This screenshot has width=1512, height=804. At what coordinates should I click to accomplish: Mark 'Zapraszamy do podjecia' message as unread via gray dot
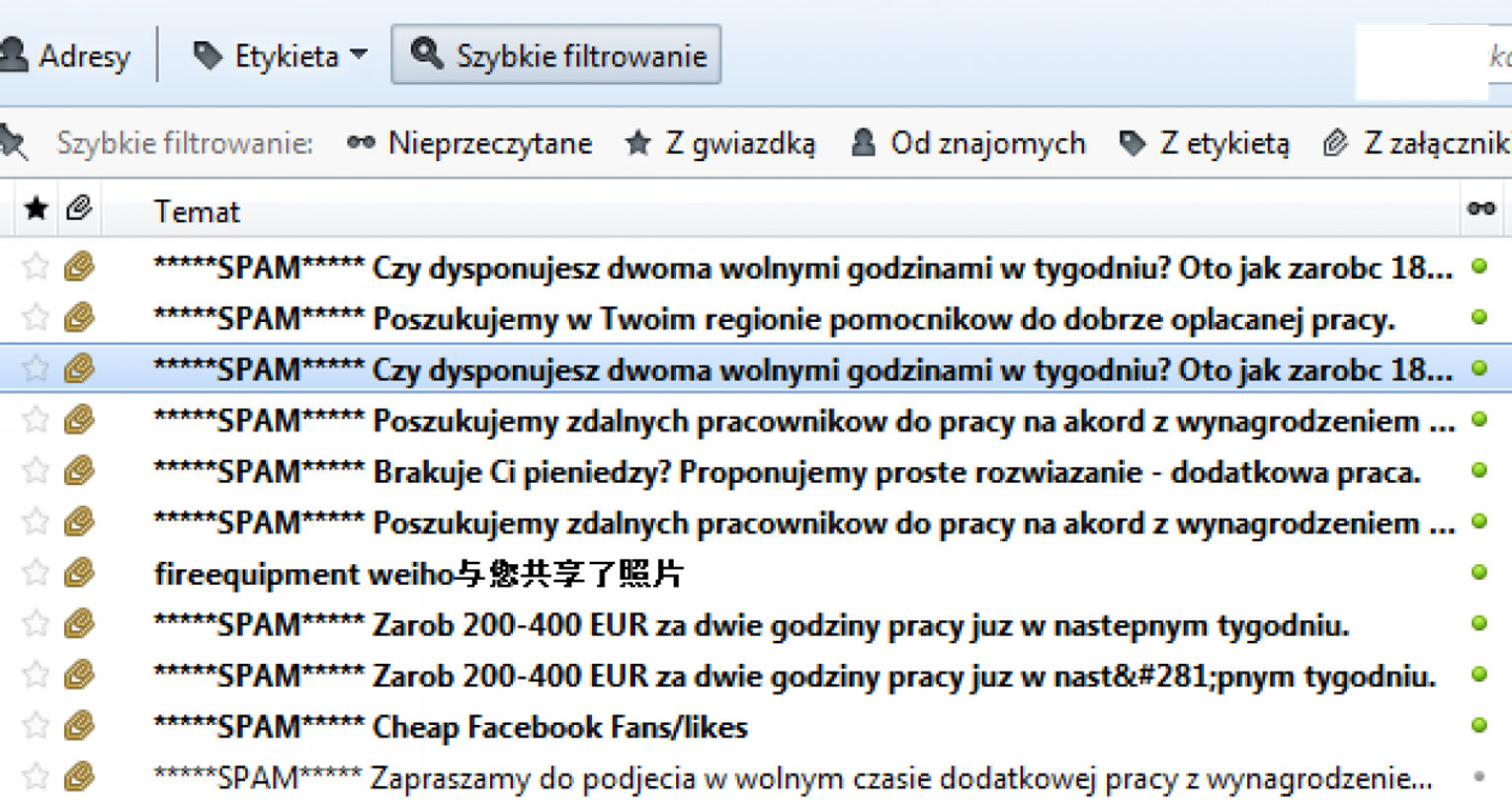1479,776
